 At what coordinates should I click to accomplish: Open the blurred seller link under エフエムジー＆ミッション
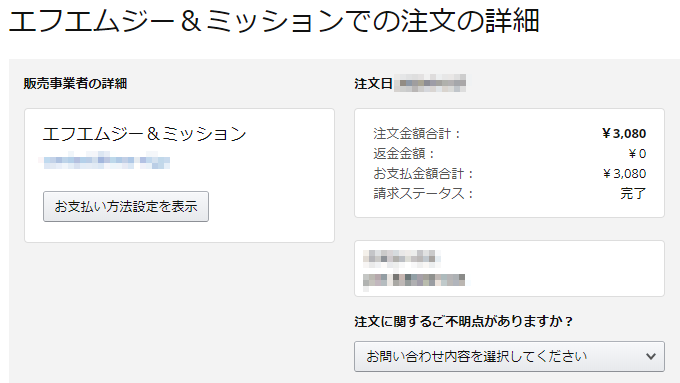point(106,160)
